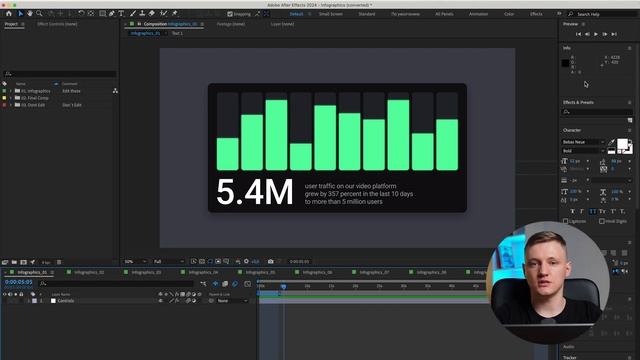Go to first frame in Preview panel
The image size is (640, 360).
pos(578,34)
